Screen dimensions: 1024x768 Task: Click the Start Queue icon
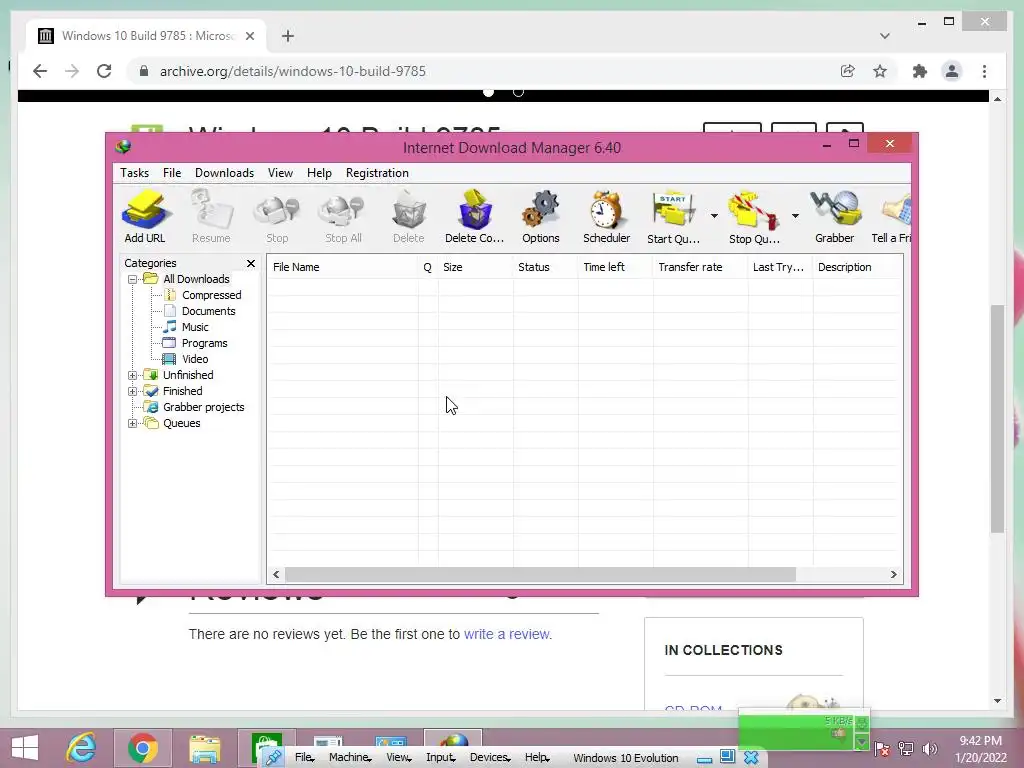tap(673, 217)
